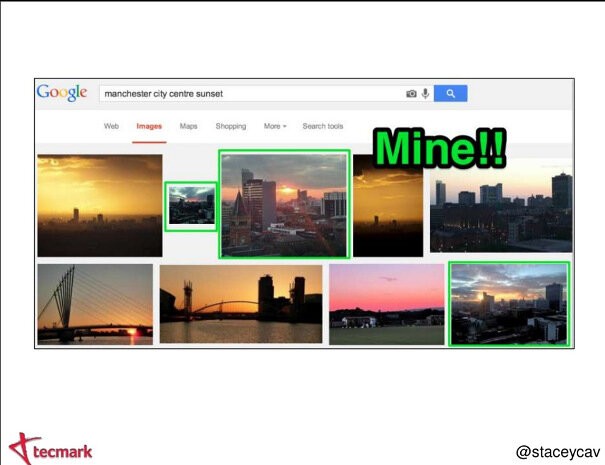Open the blue cloudy sunset cityscape thumbnail
The height and width of the screenshot is (465, 605).
point(509,304)
